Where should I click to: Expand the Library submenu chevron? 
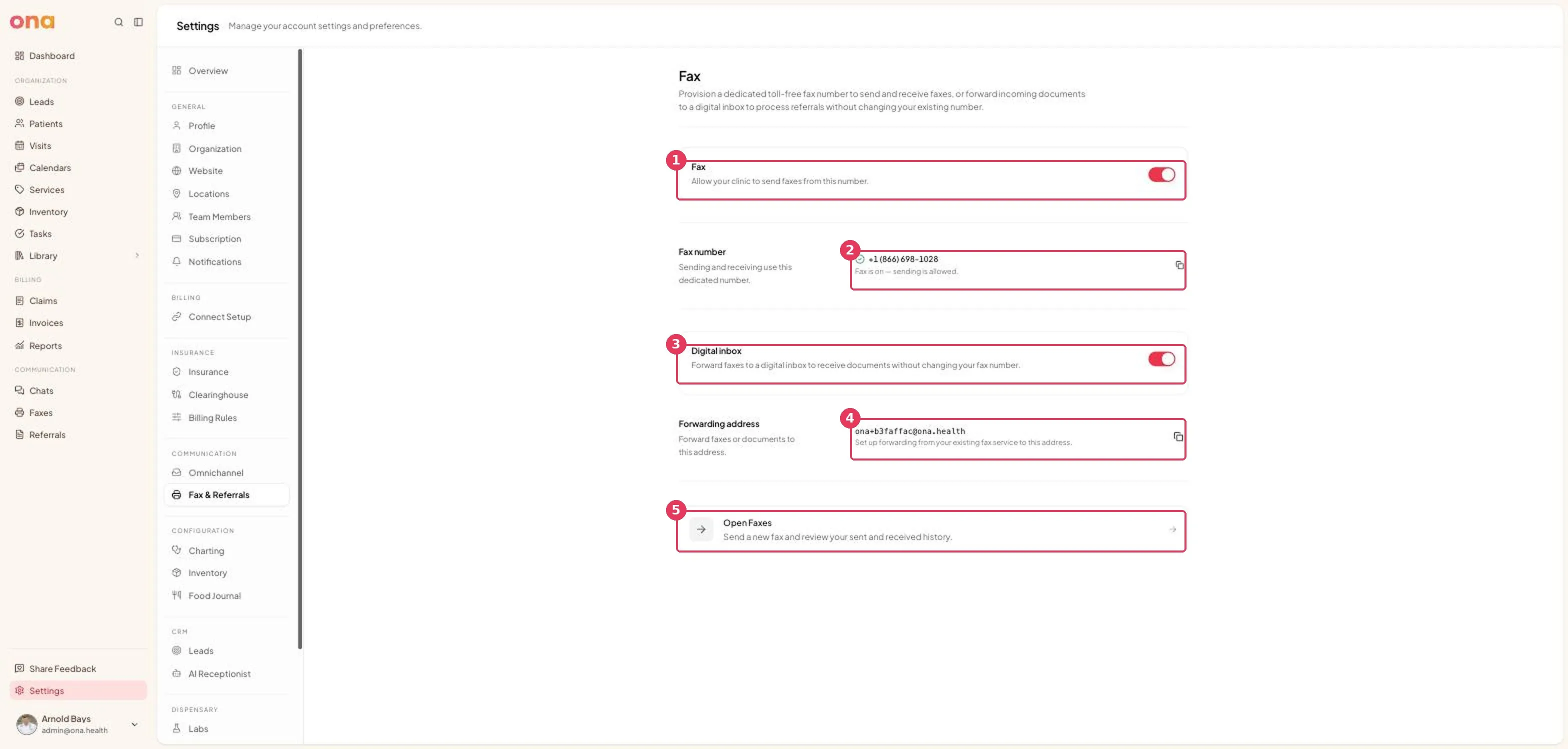pyautogui.click(x=137, y=255)
